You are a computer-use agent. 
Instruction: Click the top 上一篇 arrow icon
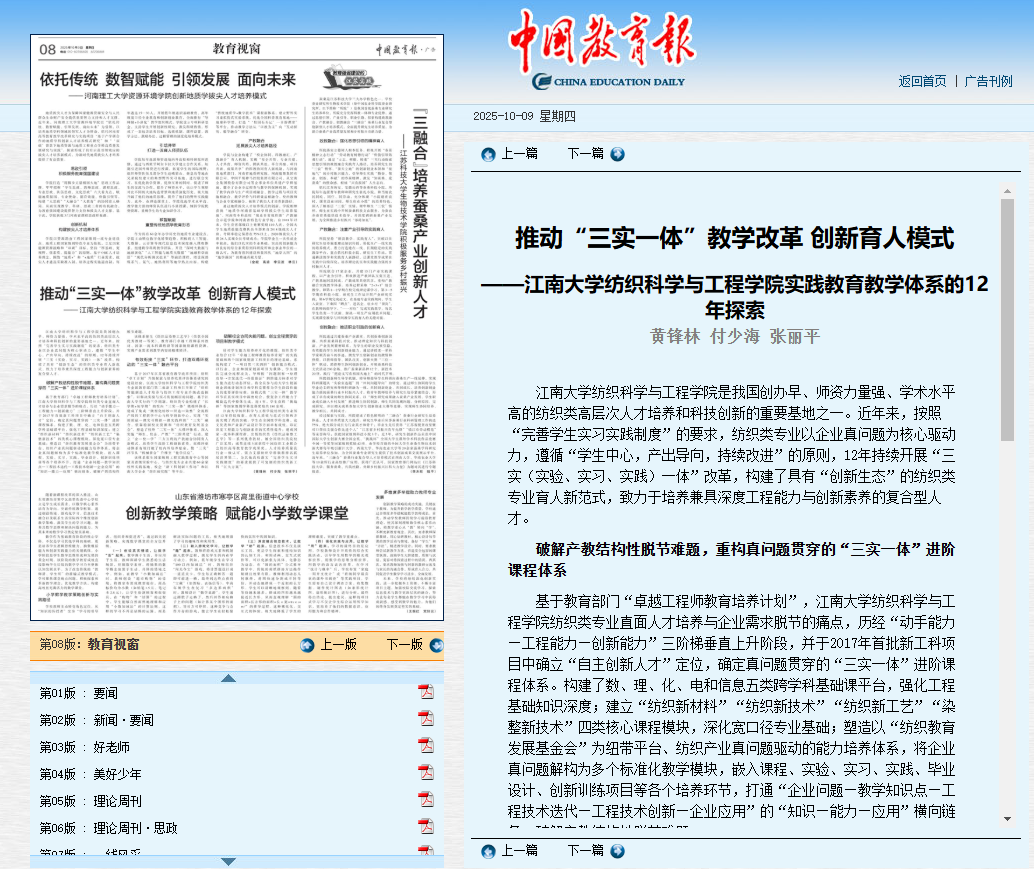point(488,154)
